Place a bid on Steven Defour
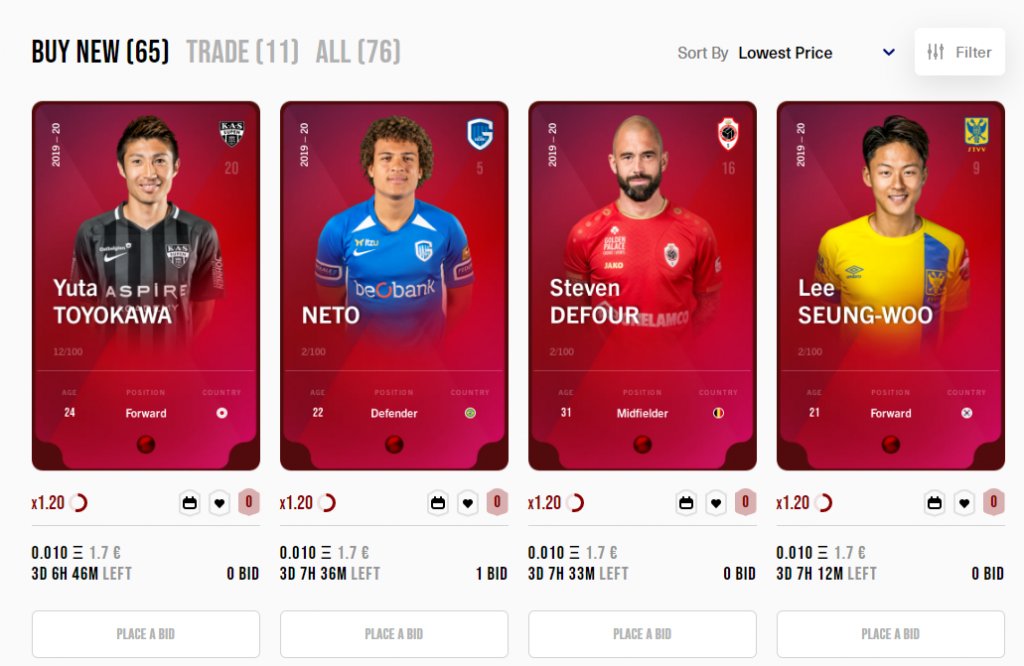 [x=642, y=634]
